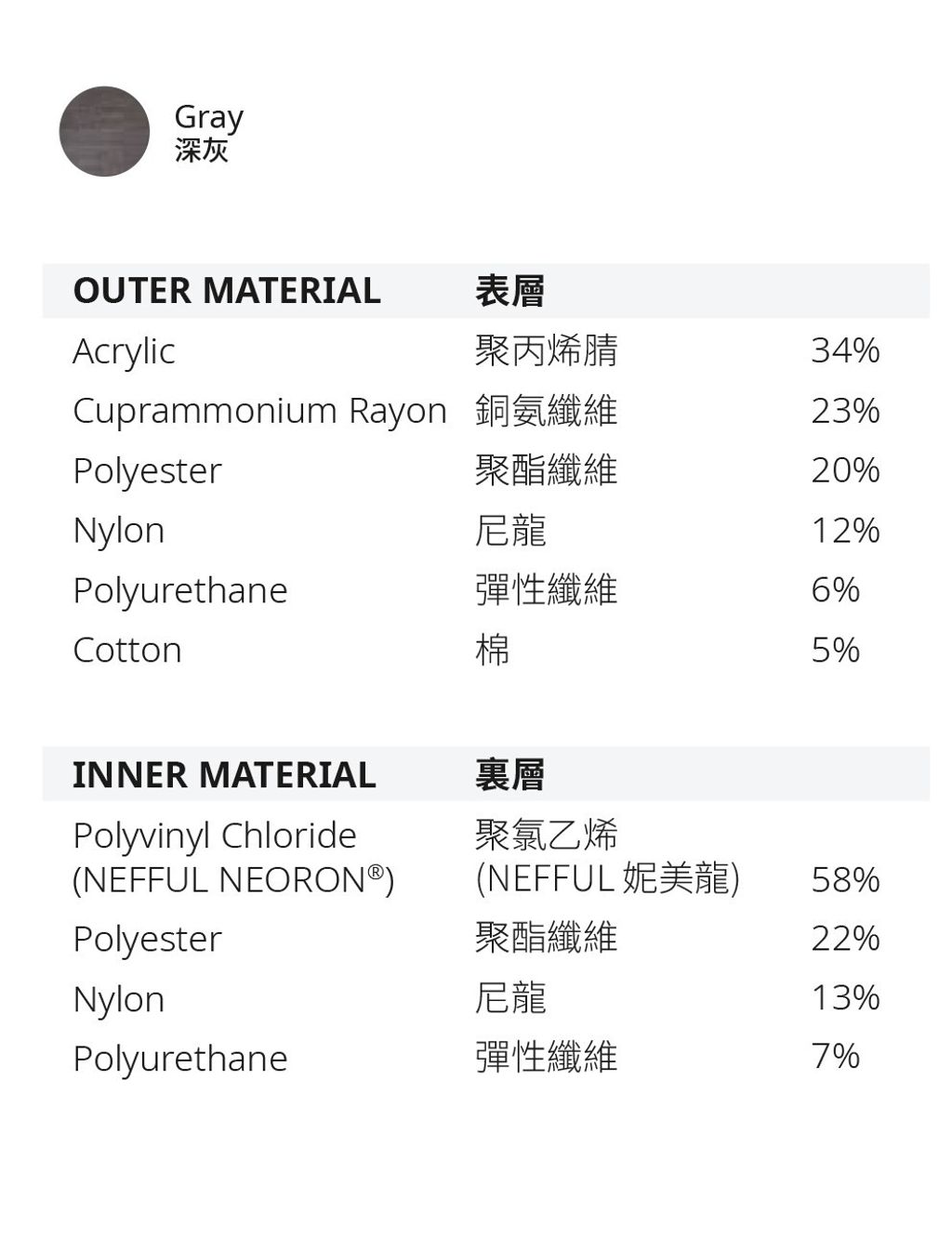952x1238 pixels.
Task: Select the Gray color name label
Action: 208,117
